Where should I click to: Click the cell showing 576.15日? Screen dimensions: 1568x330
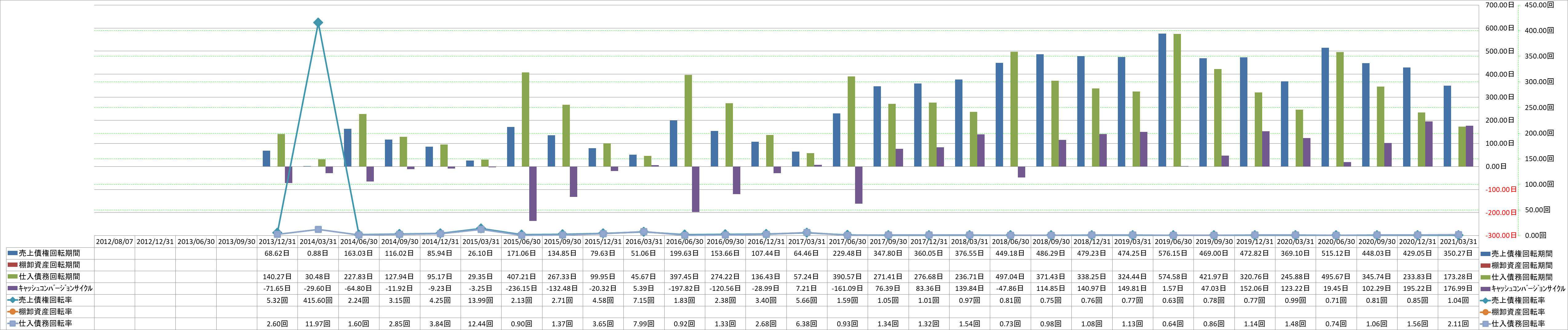click(1173, 253)
